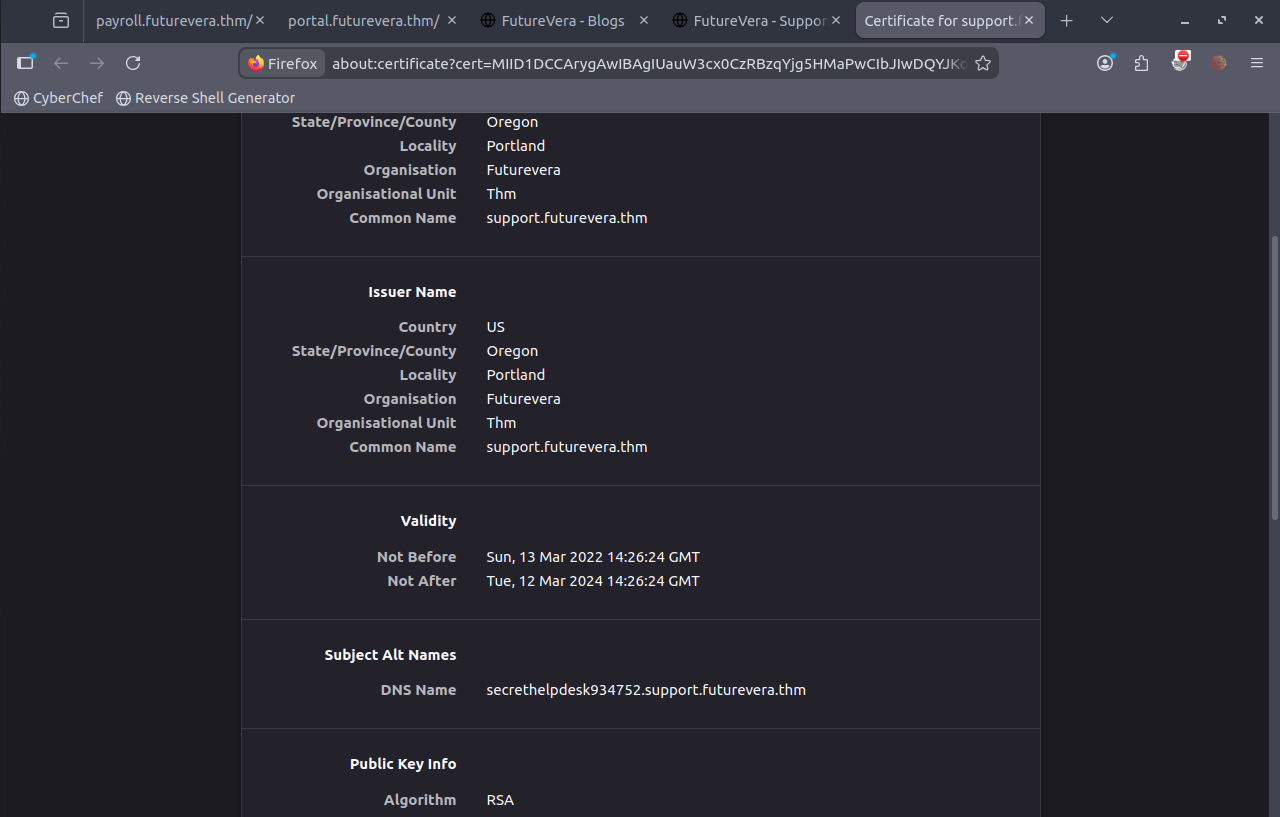Click the Firefox identity badge in URL bar
The width and height of the screenshot is (1280, 817).
283,63
